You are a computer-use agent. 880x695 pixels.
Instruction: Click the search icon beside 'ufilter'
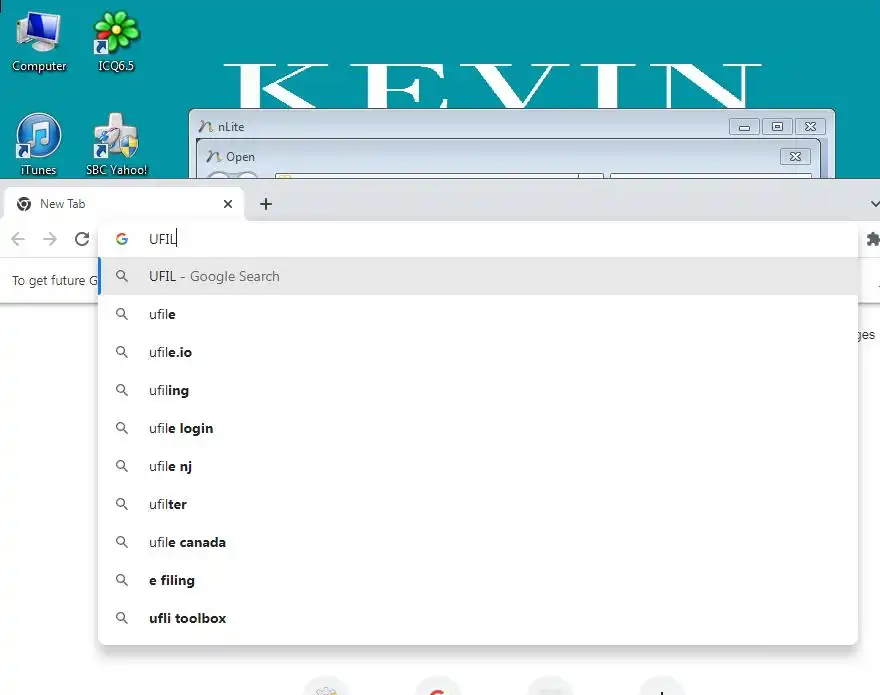point(122,504)
